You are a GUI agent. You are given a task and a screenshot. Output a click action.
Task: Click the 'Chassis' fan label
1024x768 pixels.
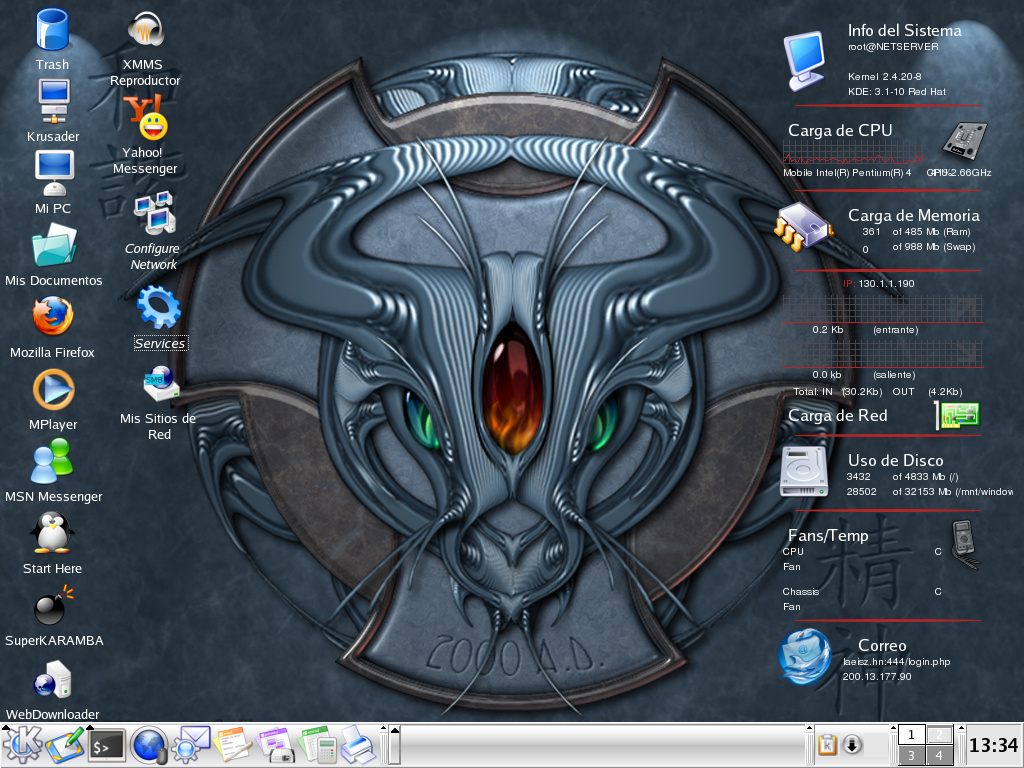pos(801,592)
